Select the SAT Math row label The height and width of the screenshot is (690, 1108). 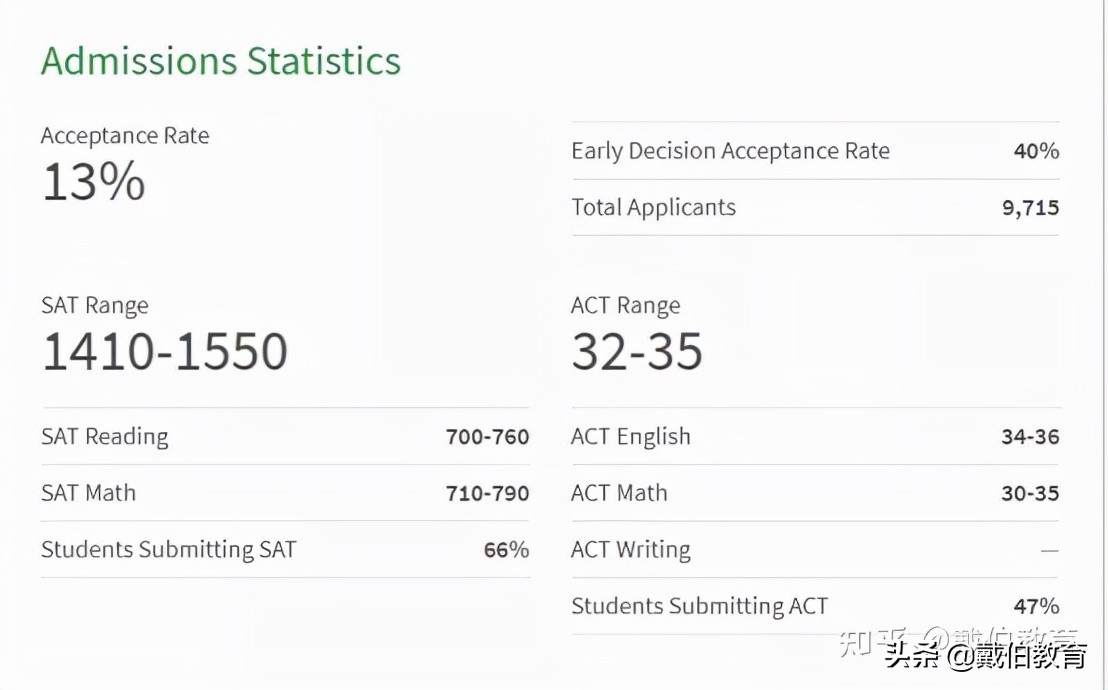[x=88, y=493]
